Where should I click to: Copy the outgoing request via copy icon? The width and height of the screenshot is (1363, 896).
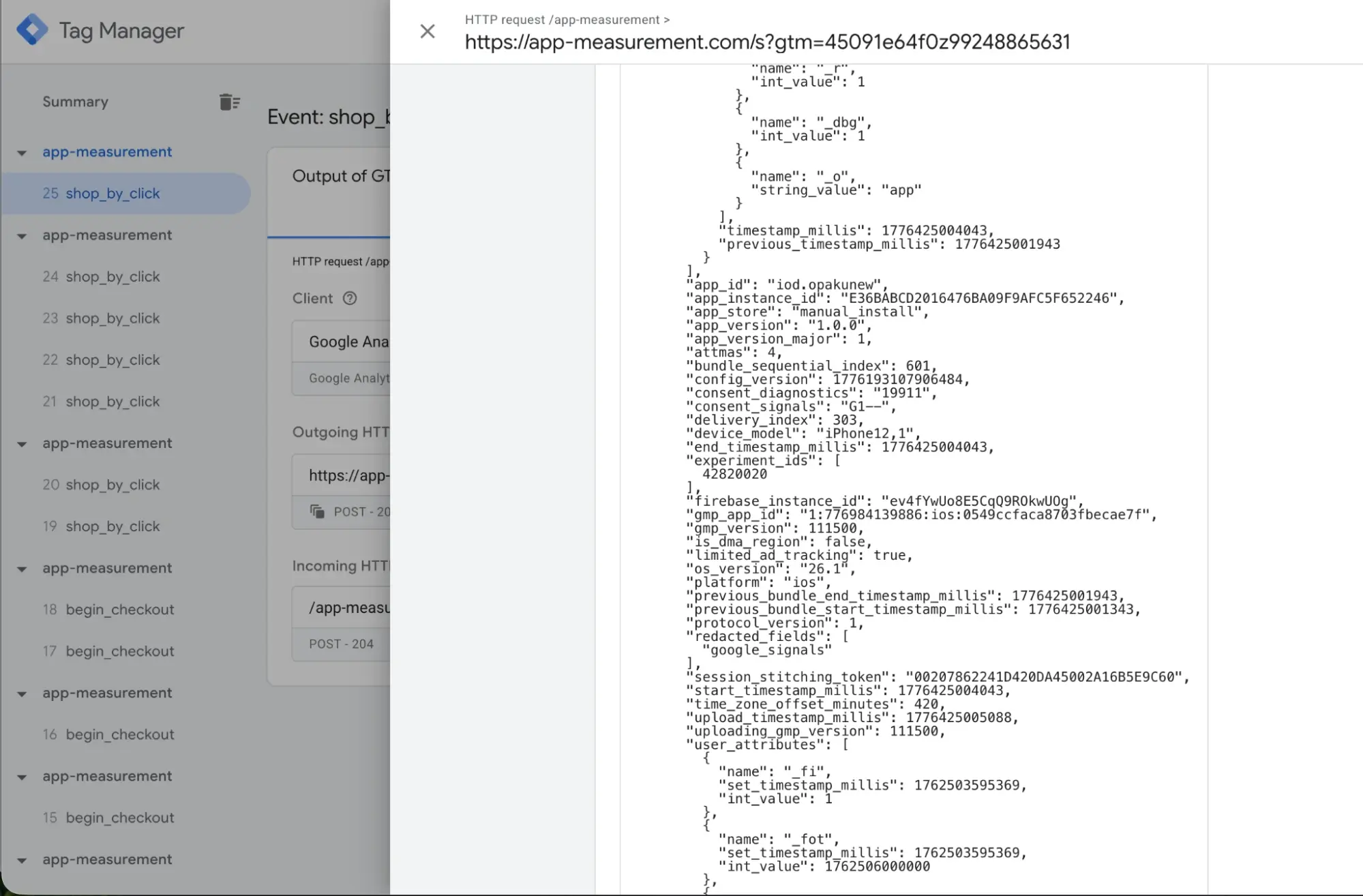click(317, 511)
